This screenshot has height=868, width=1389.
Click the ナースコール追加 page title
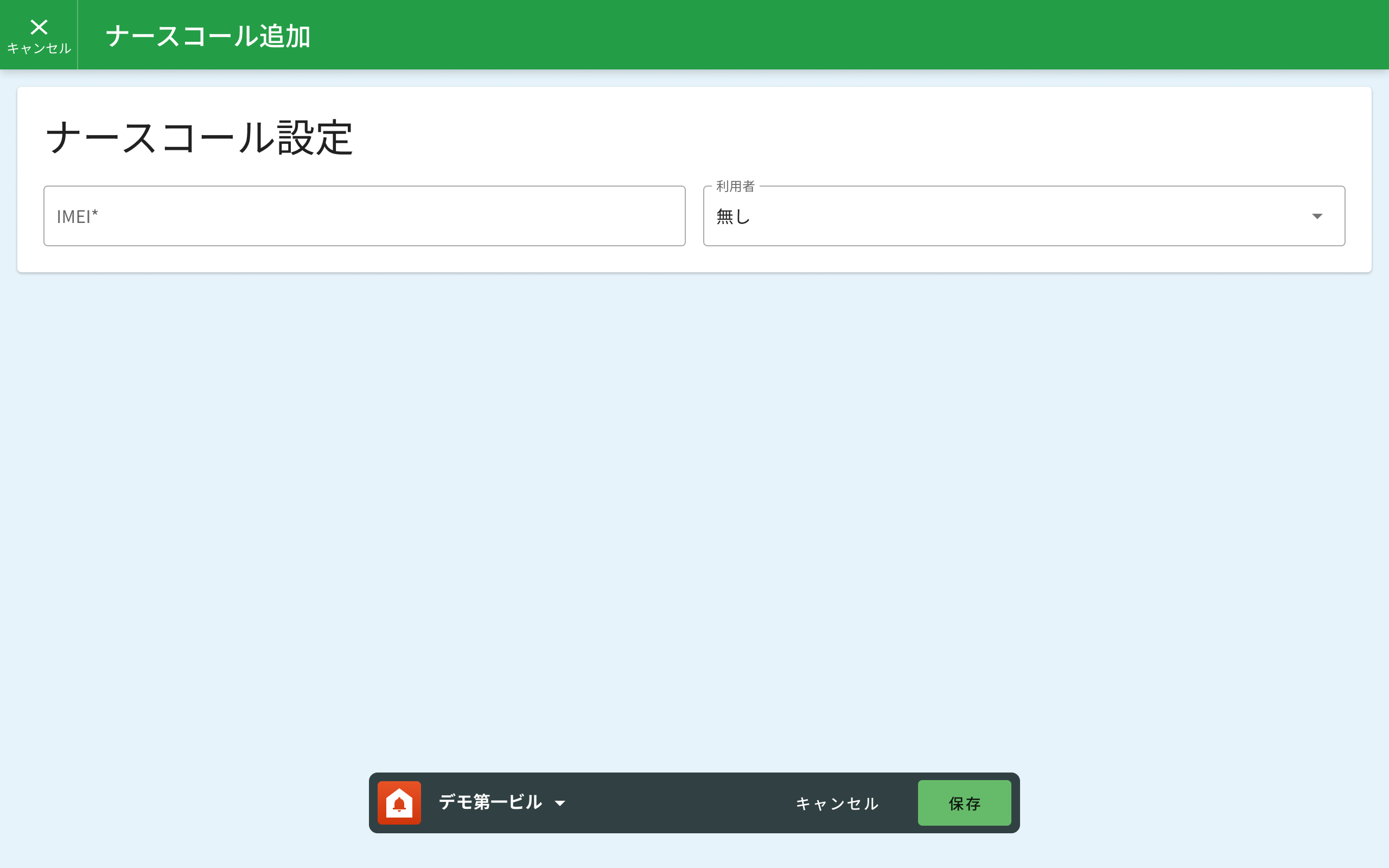click(208, 36)
